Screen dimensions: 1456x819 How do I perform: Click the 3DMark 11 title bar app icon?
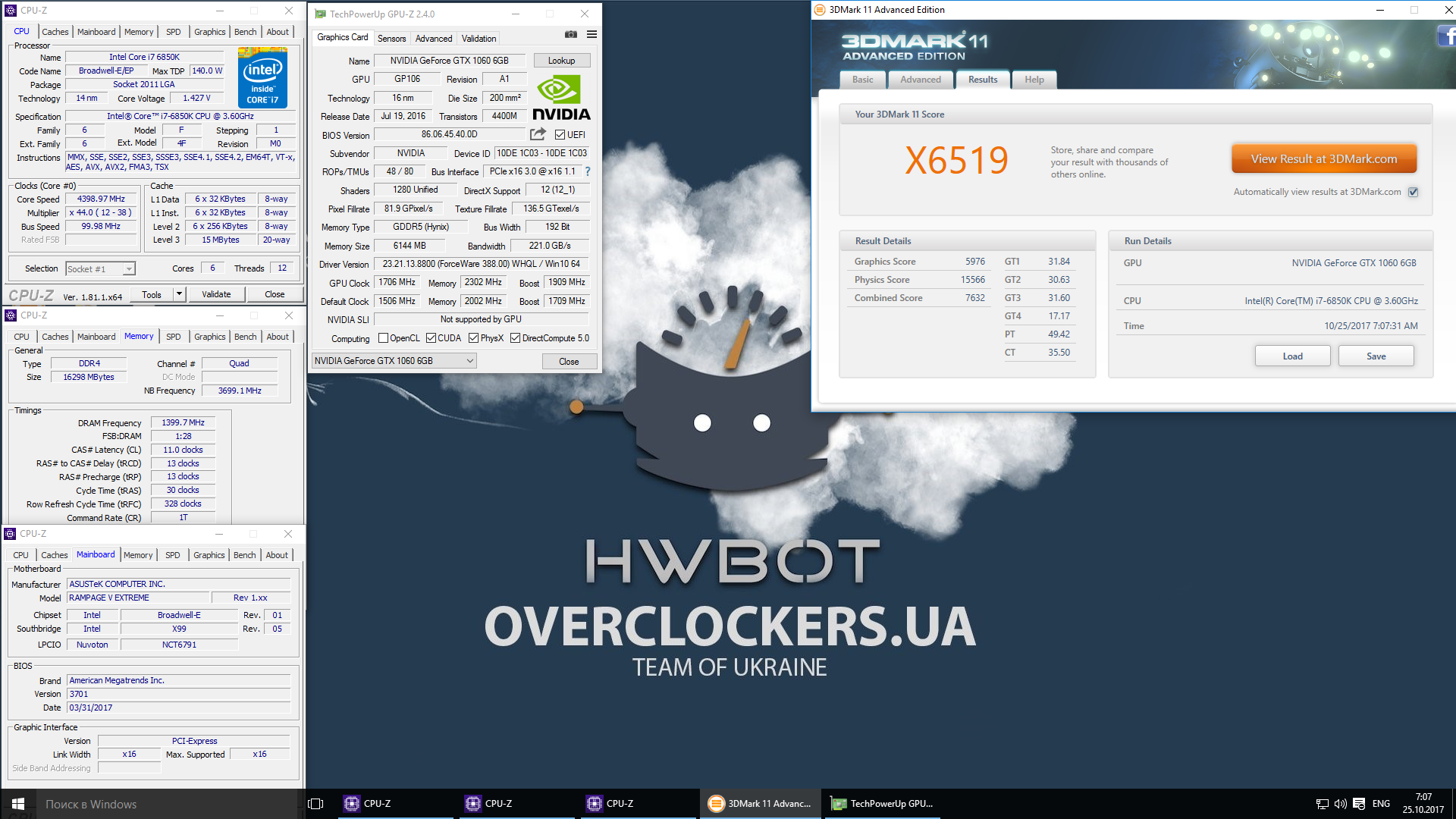tap(820, 10)
